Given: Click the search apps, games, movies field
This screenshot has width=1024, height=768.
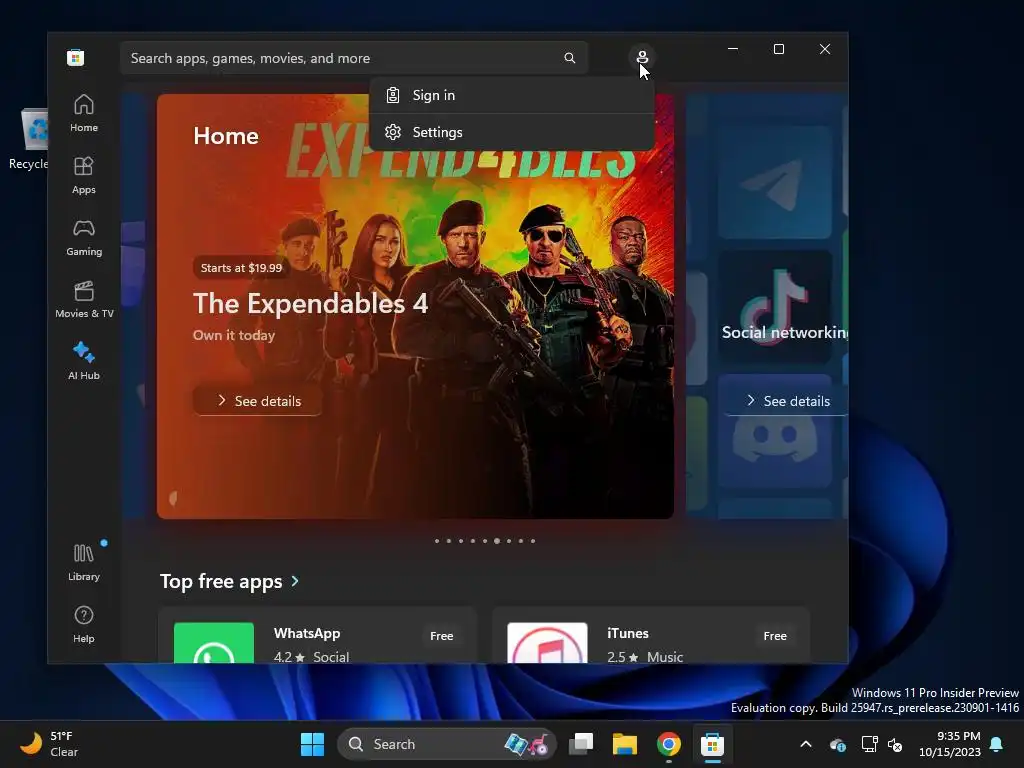Looking at the screenshot, I should (353, 58).
